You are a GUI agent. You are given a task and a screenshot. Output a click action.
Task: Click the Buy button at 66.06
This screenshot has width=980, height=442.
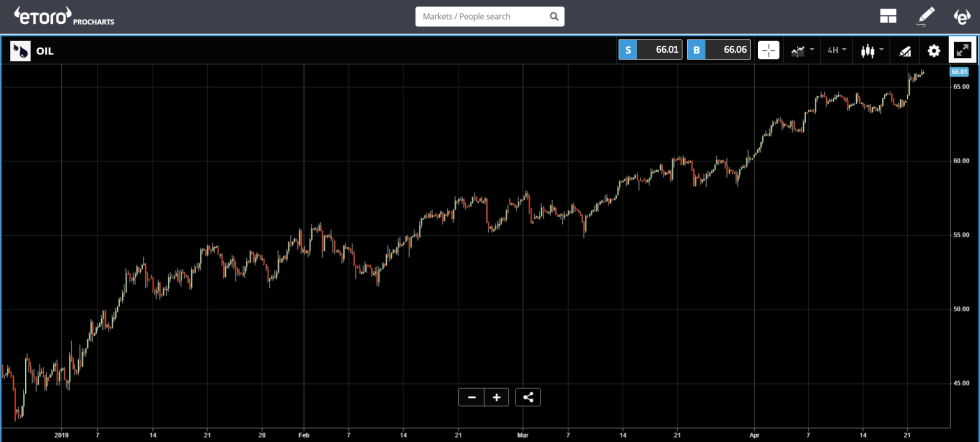pos(719,50)
